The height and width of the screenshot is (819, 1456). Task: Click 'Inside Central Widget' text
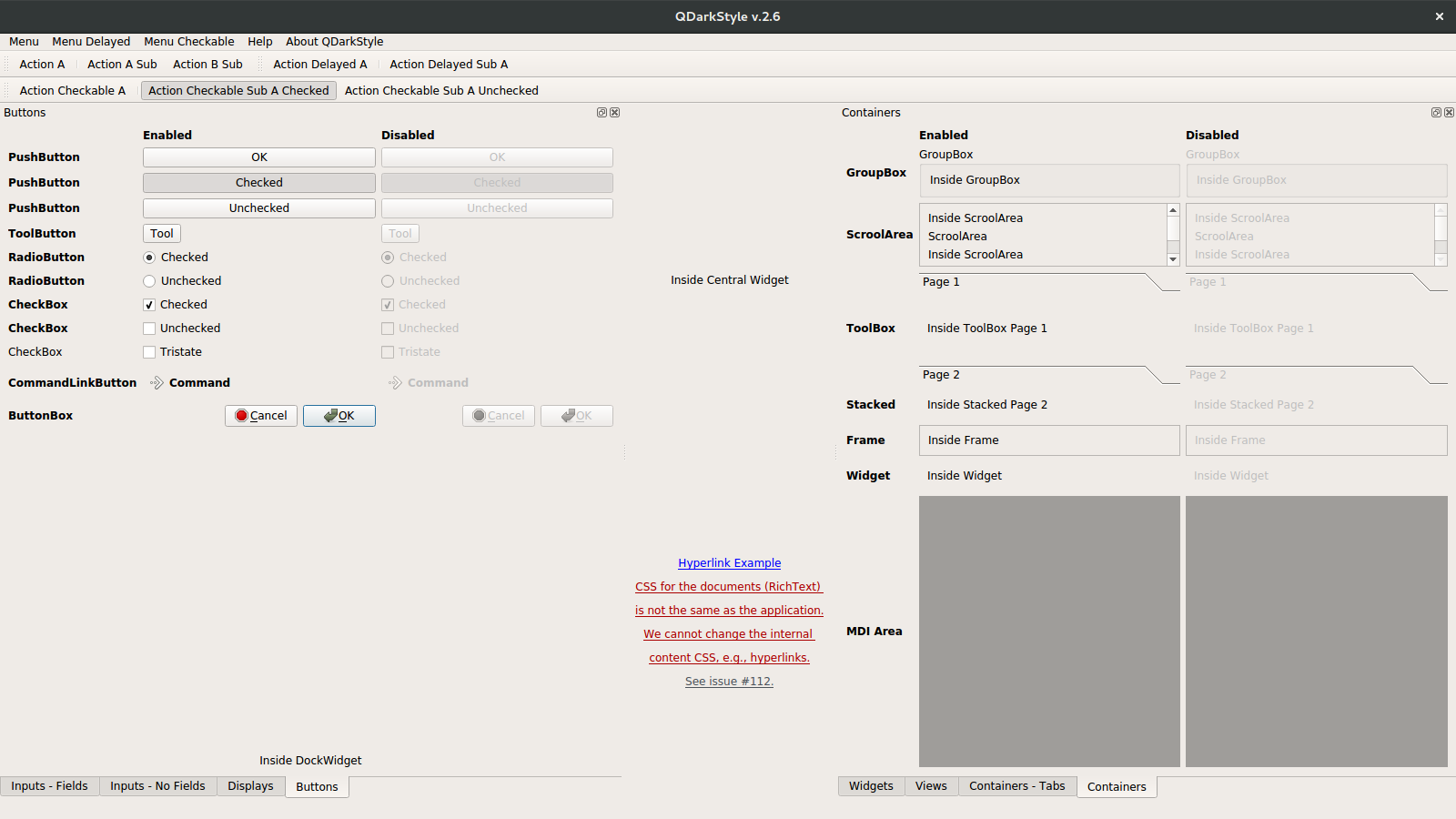(730, 280)
